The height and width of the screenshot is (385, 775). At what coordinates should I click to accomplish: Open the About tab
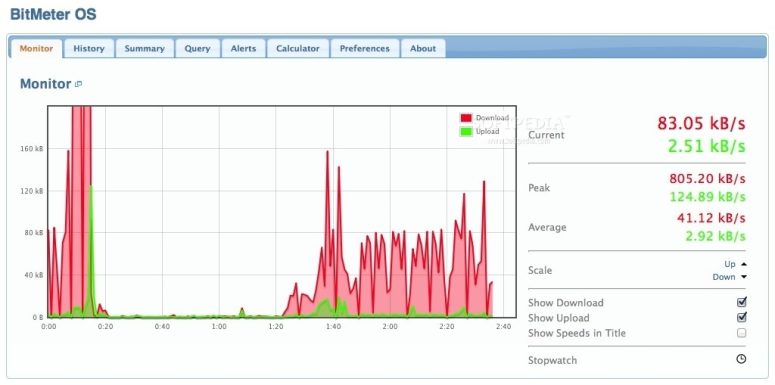pos(423,48)
